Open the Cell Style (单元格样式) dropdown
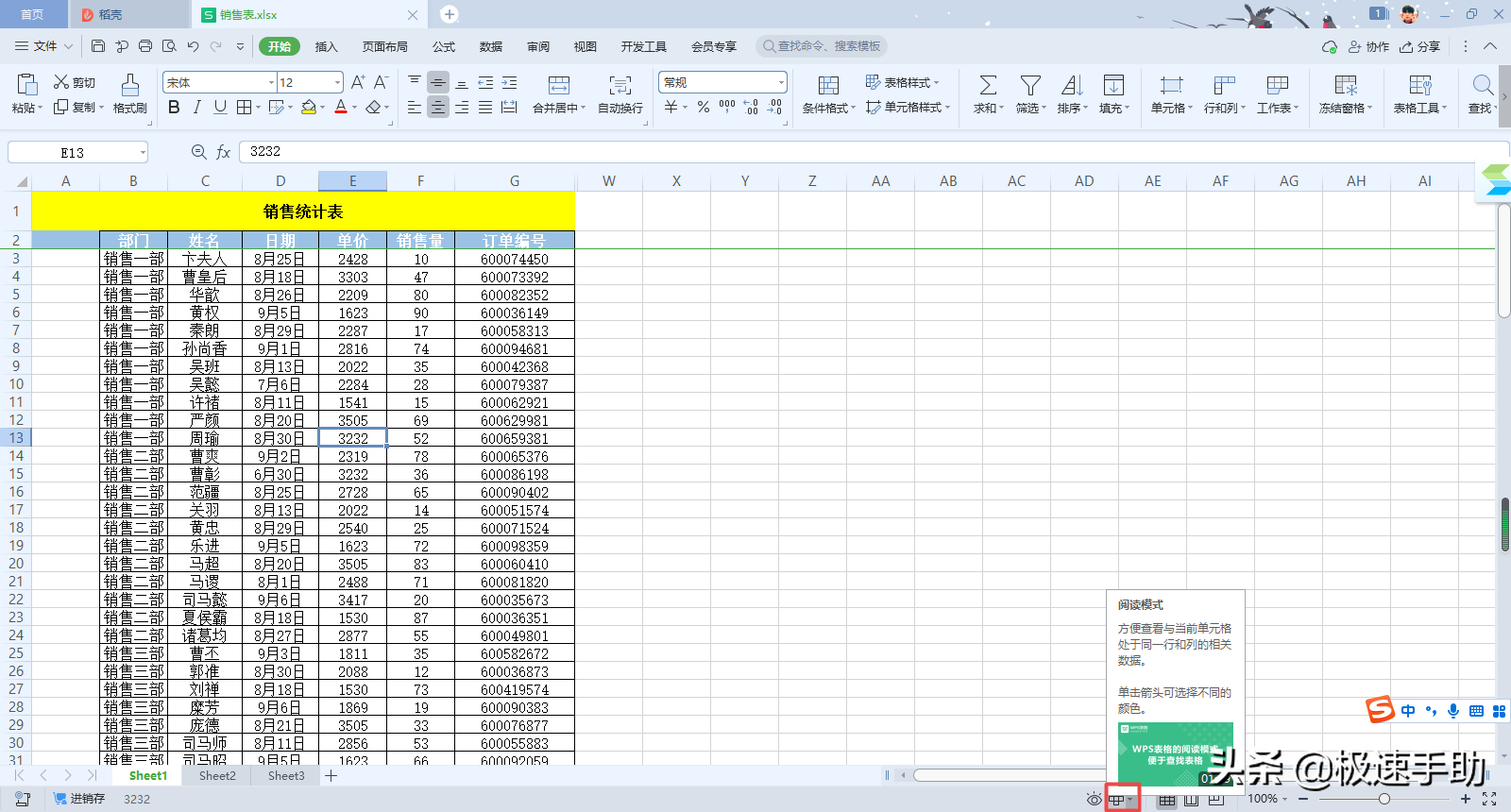 click(x=908, y=107)
